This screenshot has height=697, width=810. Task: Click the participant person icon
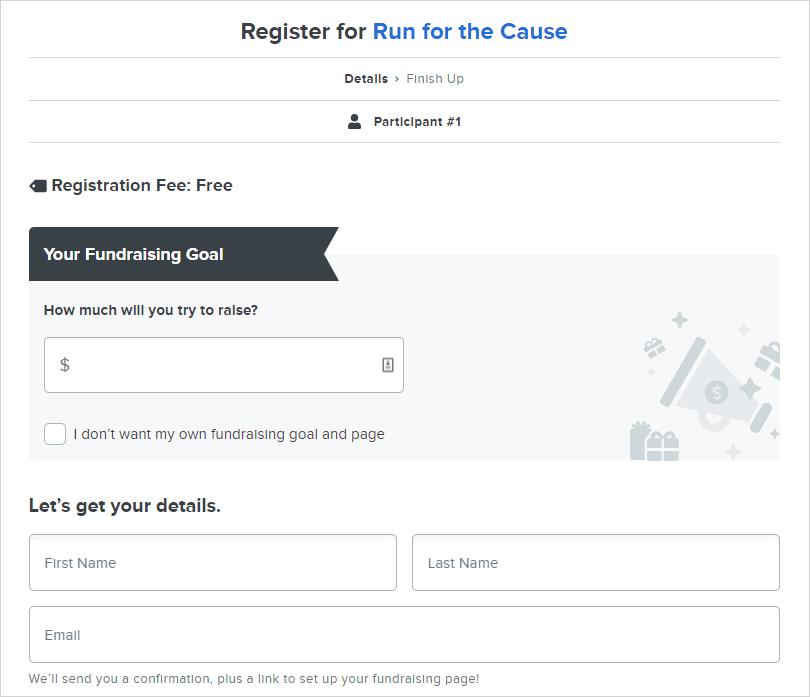tap(354, 121)
